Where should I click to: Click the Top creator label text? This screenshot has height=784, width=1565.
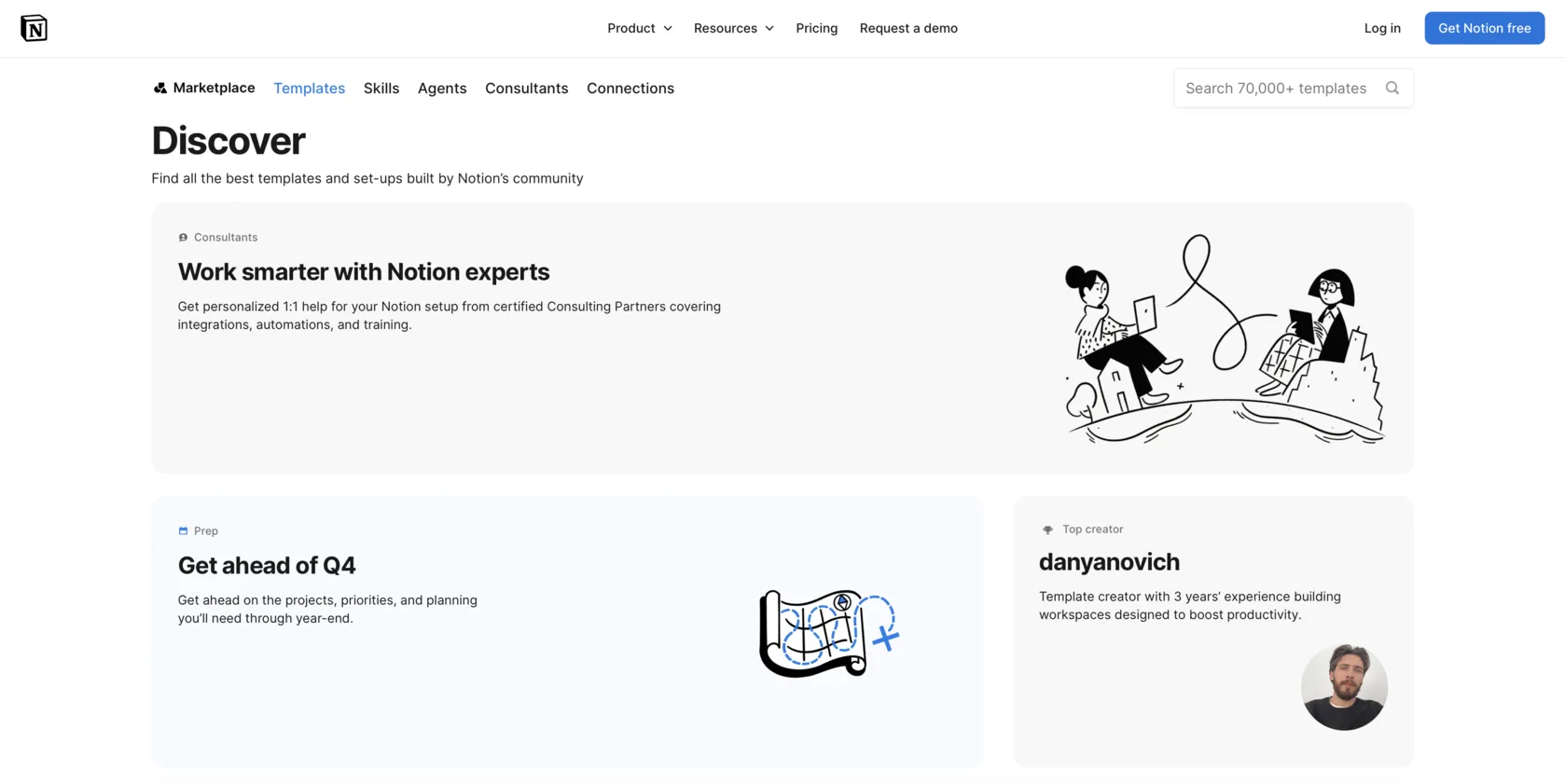click(1092, 530)
